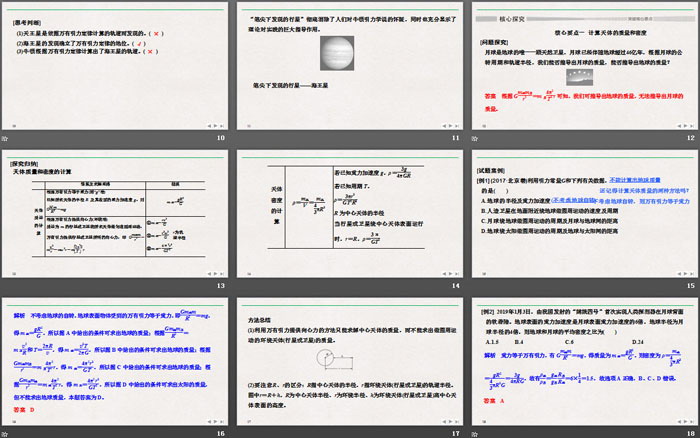700x438 pixels.
Task: Select slide 16 with blue 解析 solution text
Action: point(117,361)
